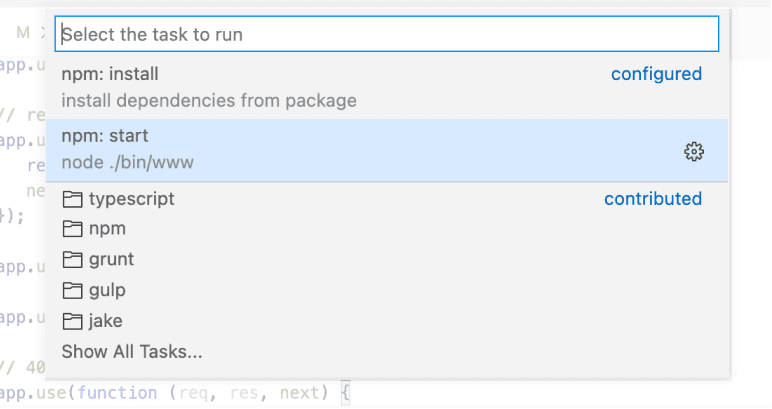Select the npm: start task
Screen dimensions: 772x409
click(105, 136)
